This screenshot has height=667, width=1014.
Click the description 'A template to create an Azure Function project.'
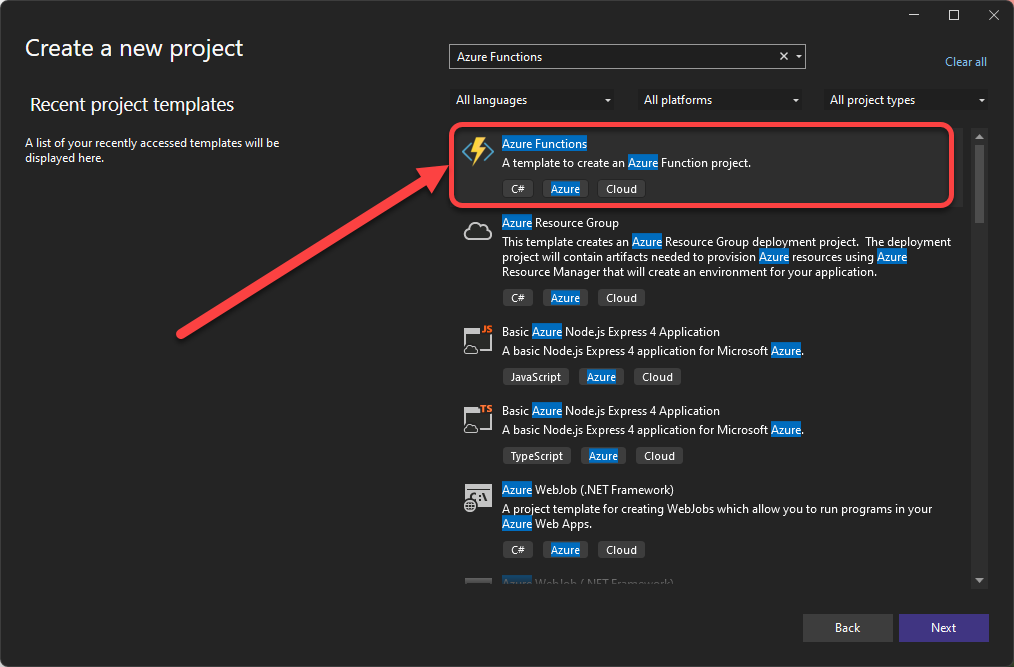[x=627, y=163]
